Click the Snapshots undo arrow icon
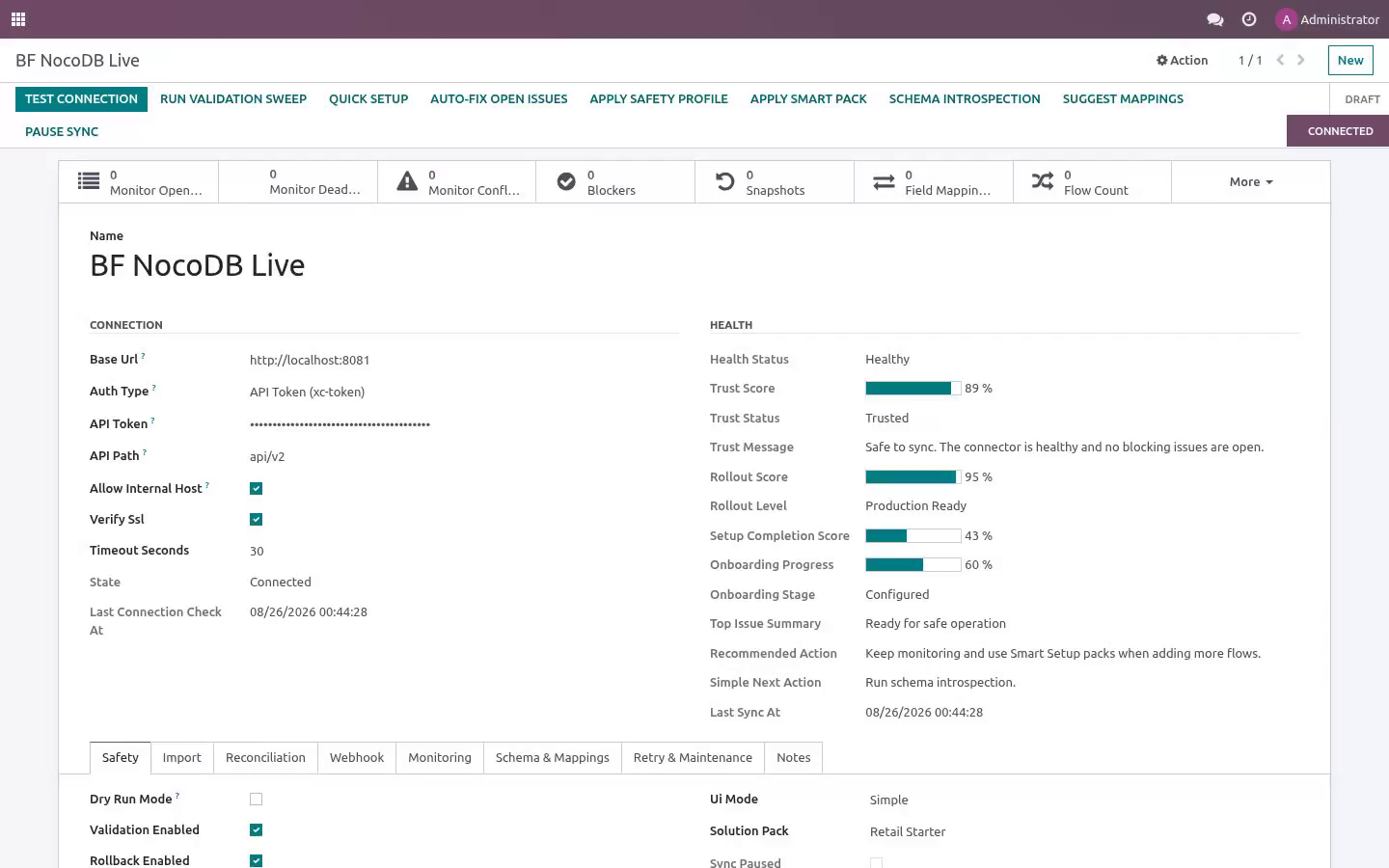This screenshot has width=1389, height=868. 725,181
